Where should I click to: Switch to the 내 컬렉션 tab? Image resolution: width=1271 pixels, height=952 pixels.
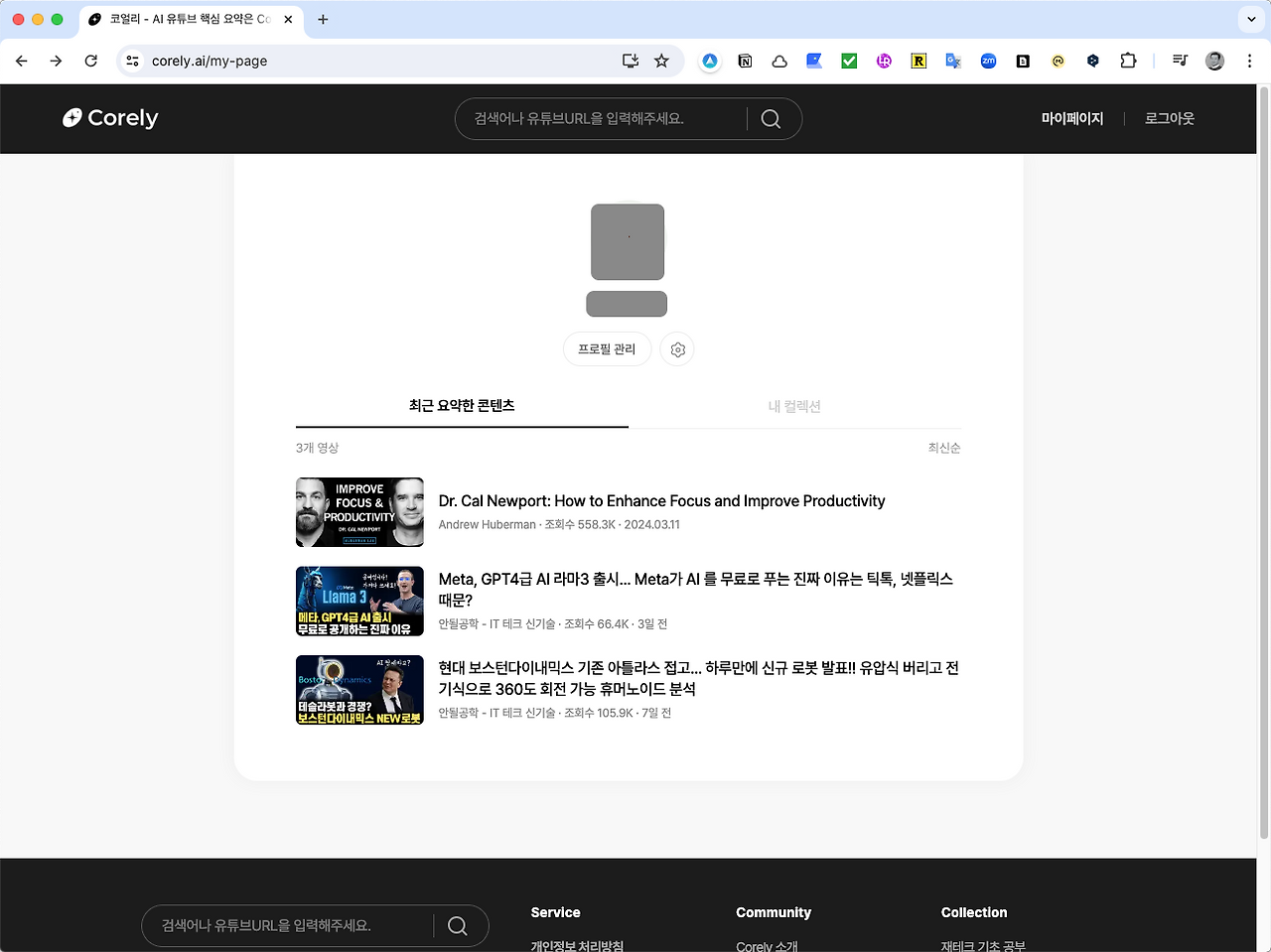tap(794, 406)
